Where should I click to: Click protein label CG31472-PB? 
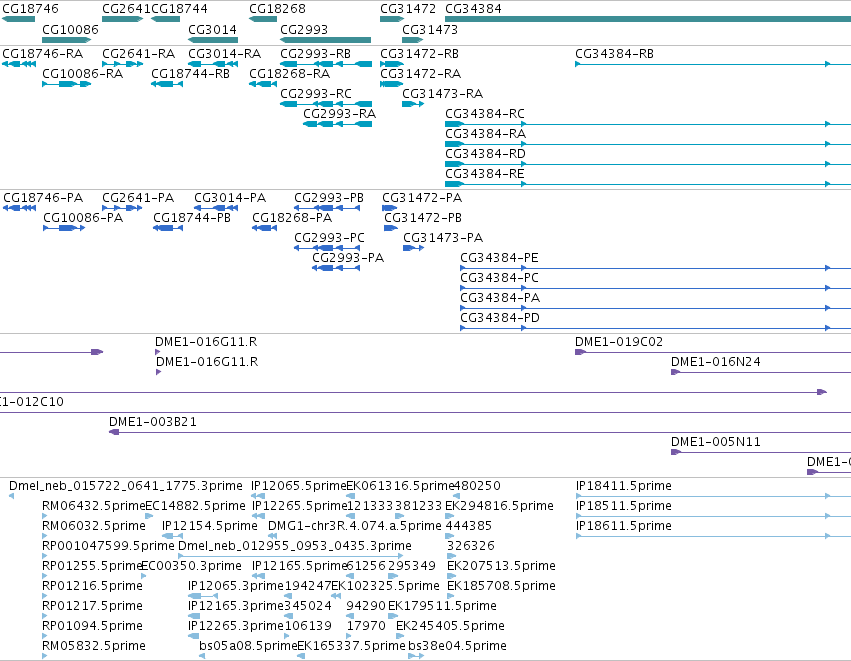pos(423,218)
